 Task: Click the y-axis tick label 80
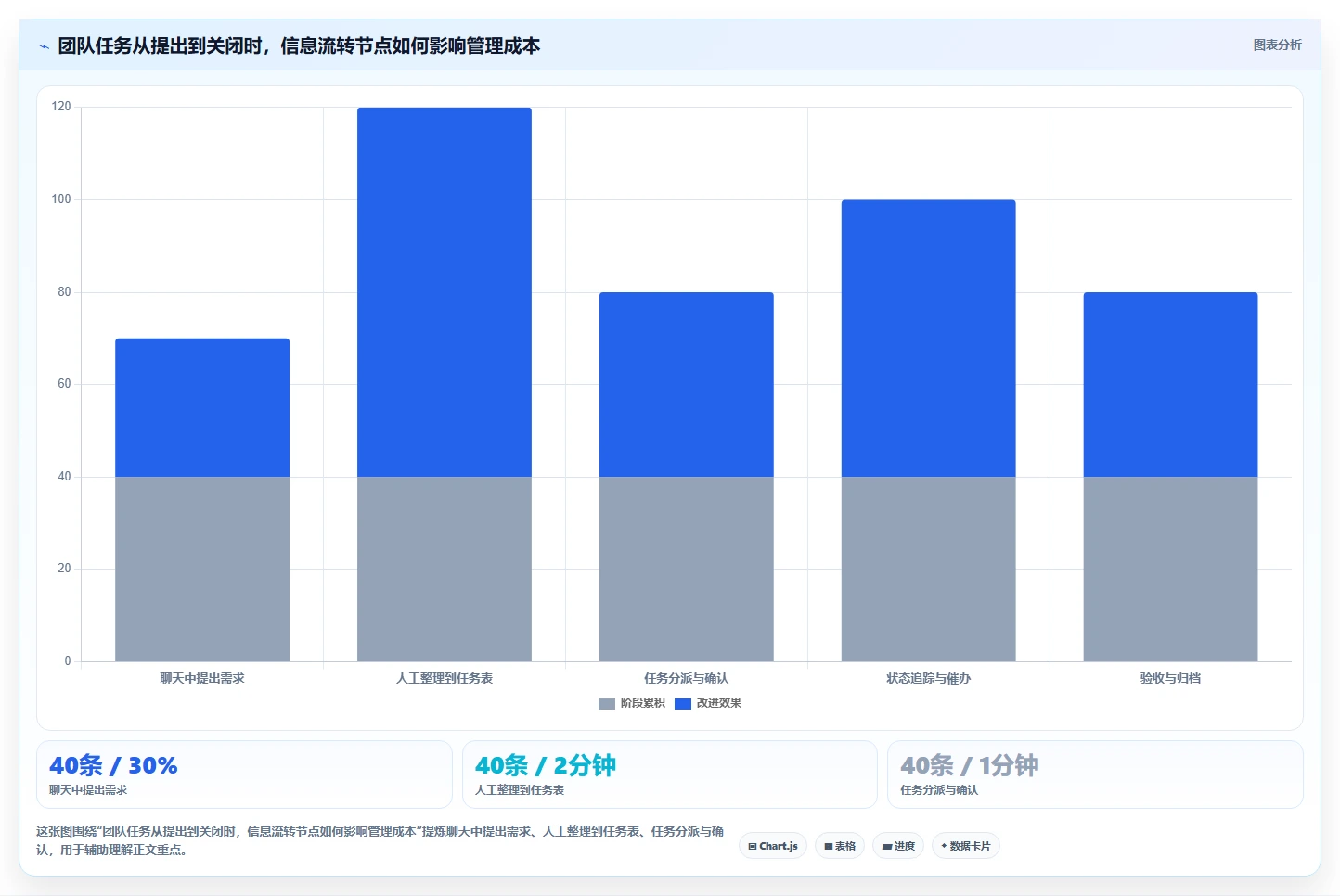[x=64, y=291]
